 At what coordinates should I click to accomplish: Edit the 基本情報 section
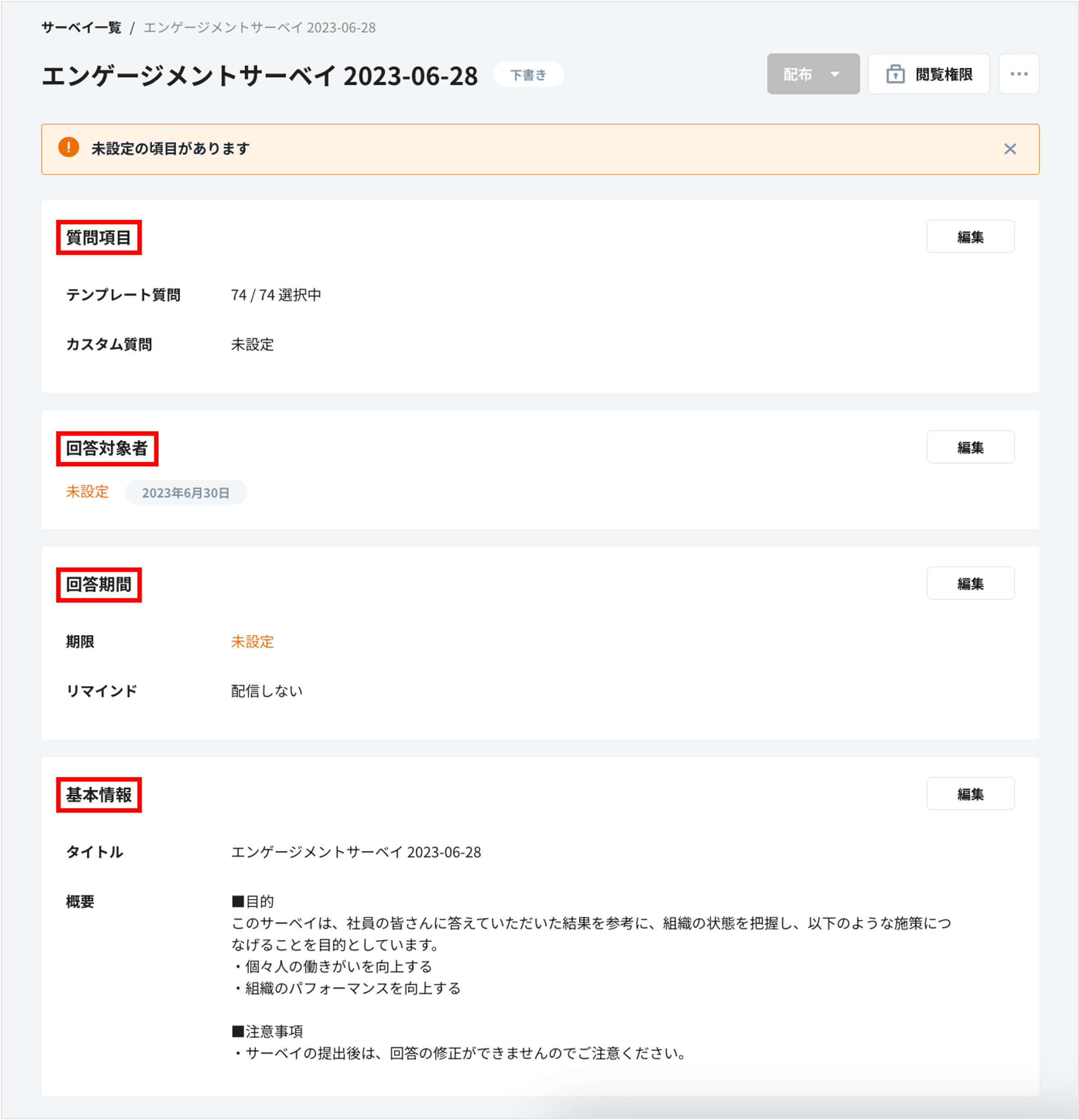pyautogui.click(x=970, y=794)
